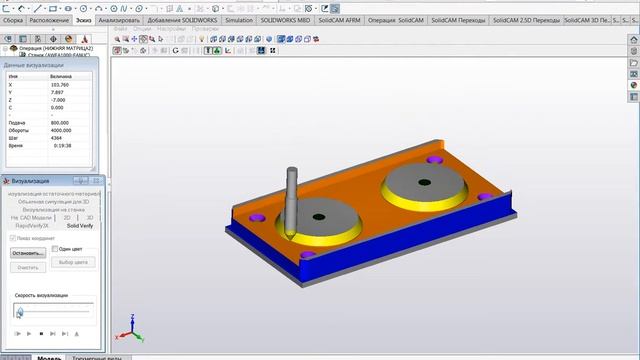This screenshot has width=640, height=360.
Task: Select the Circle sketch tool
Action: [x=84, y=8]
